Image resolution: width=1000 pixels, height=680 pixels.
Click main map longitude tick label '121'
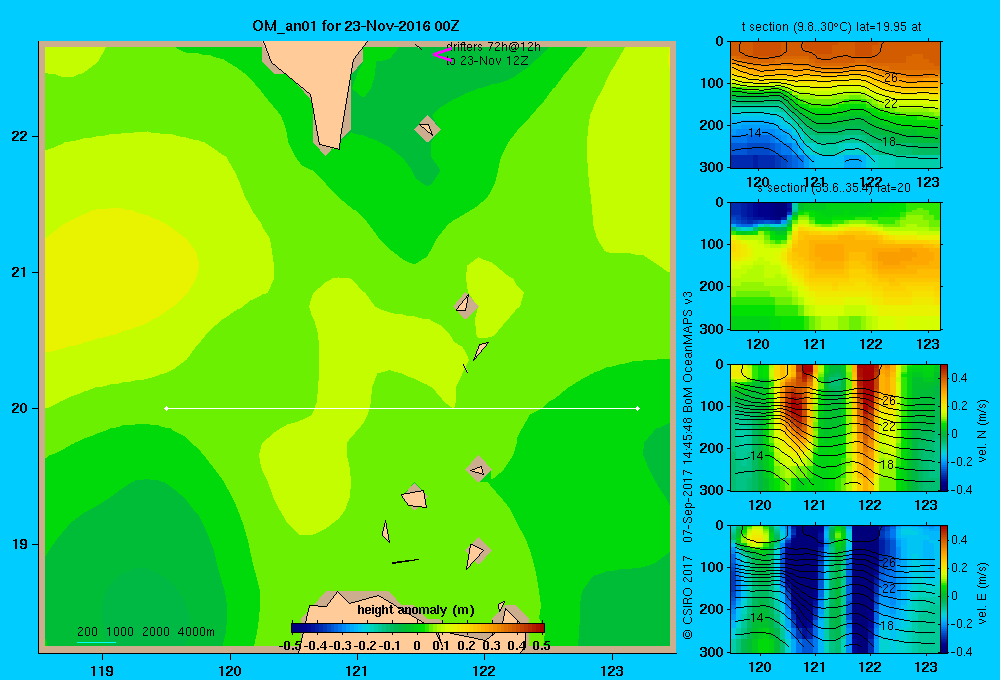coord(357,670)
